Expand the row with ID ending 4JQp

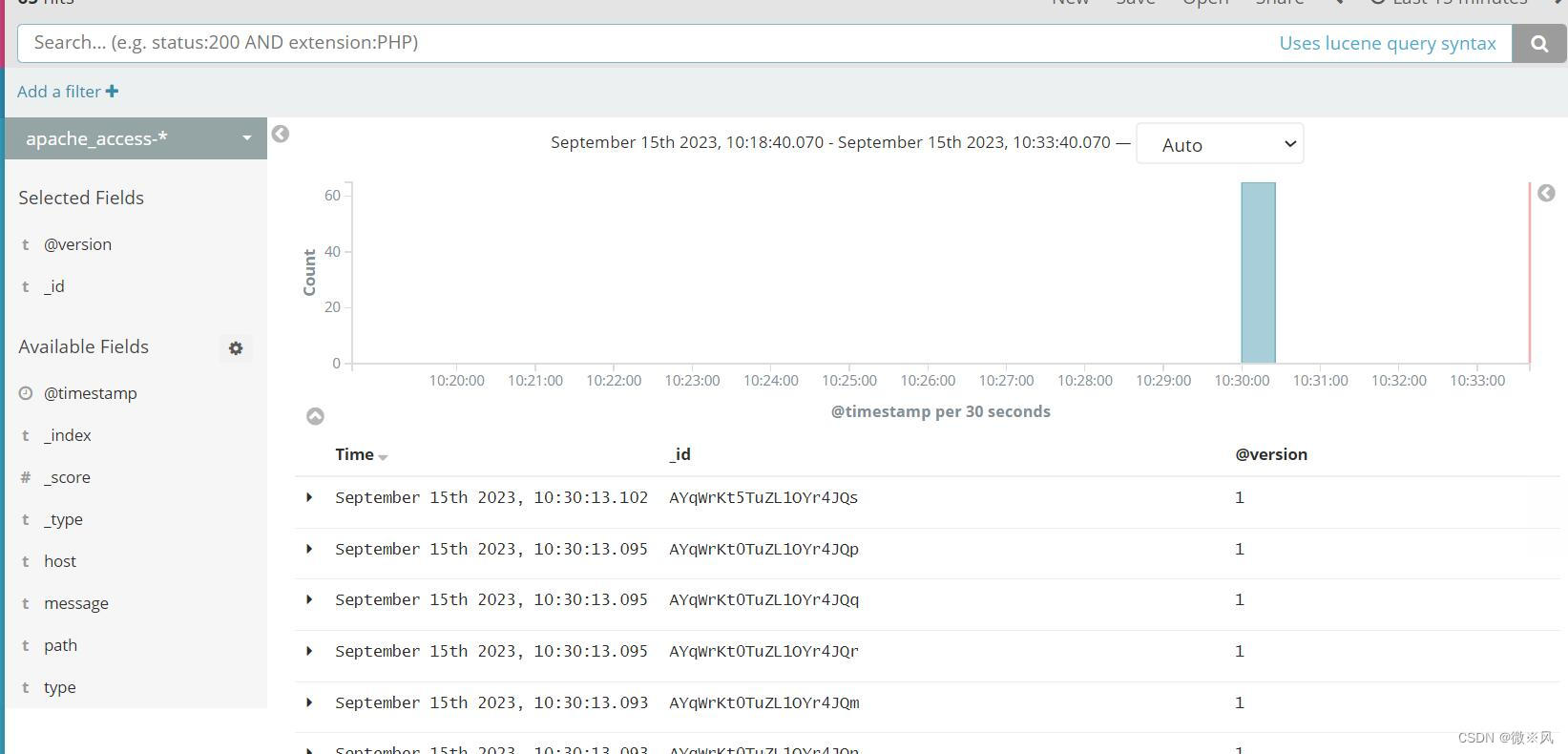[309, 549]
